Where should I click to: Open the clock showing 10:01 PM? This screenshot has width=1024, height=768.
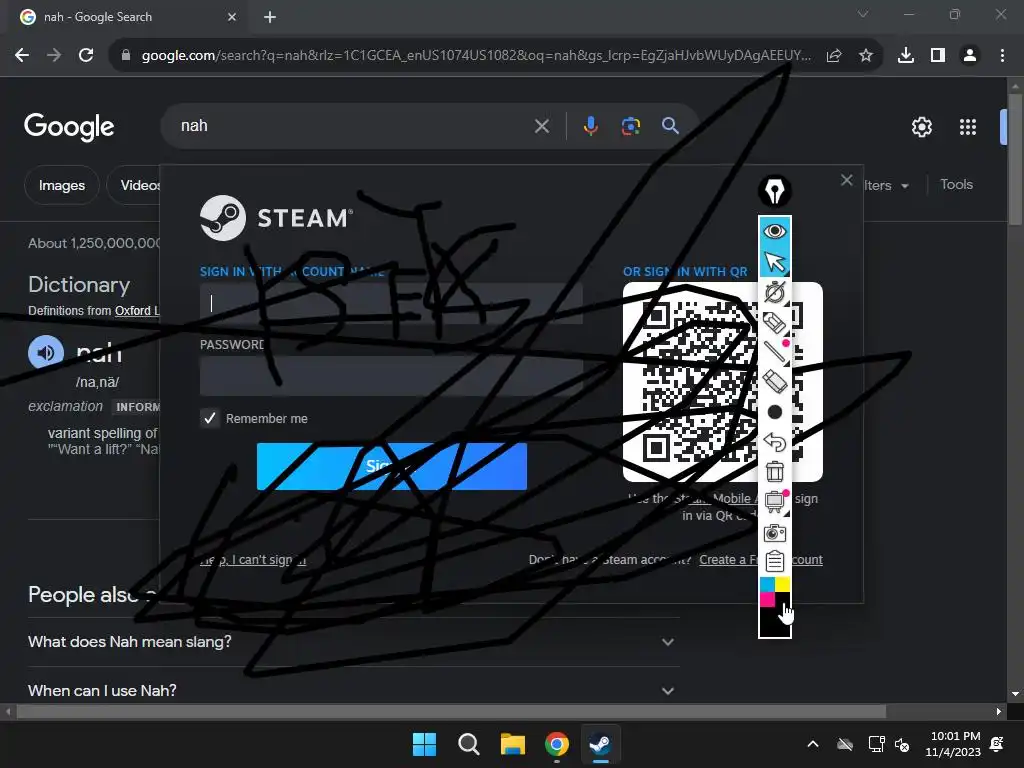(953, 744)
